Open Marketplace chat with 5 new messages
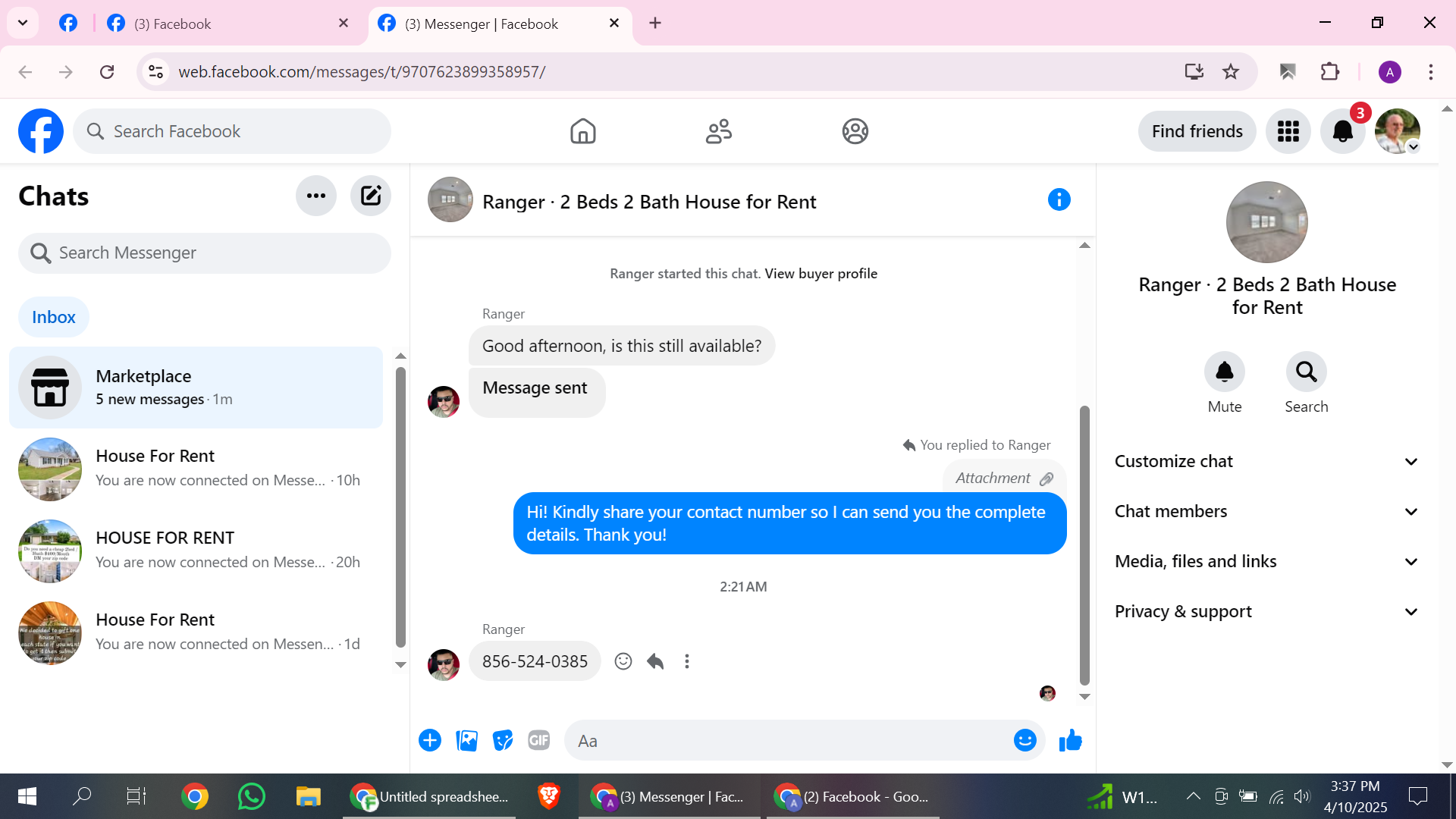The width and height of the screenshot is (1456, 819). pos(196,388)
